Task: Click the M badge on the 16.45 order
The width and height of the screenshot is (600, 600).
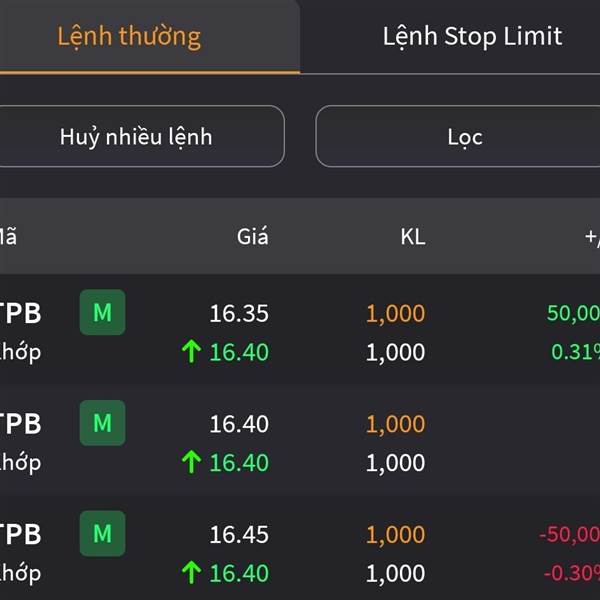Action: pos(102,534)
